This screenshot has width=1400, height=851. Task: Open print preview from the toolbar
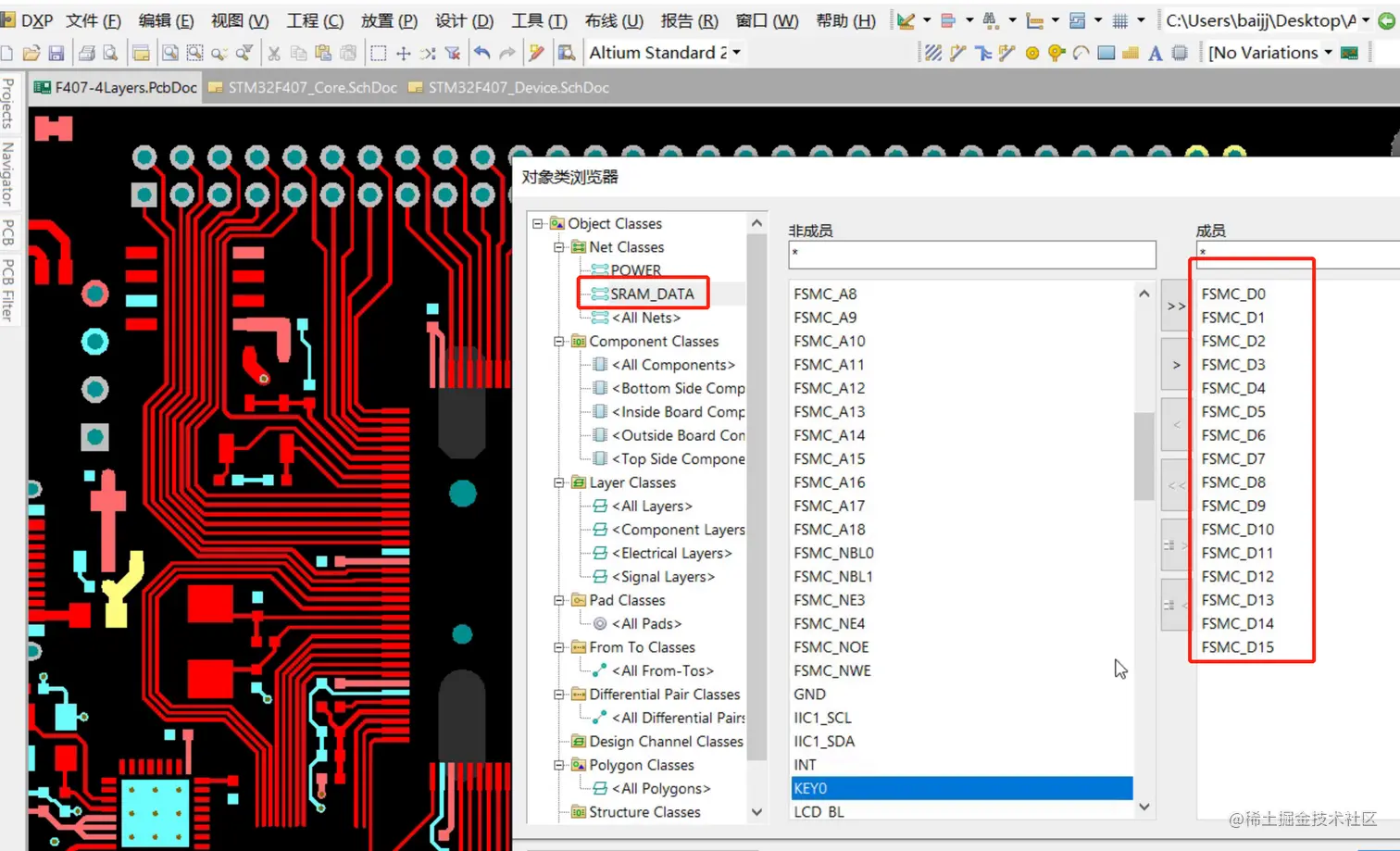click(x=110, y=54)
